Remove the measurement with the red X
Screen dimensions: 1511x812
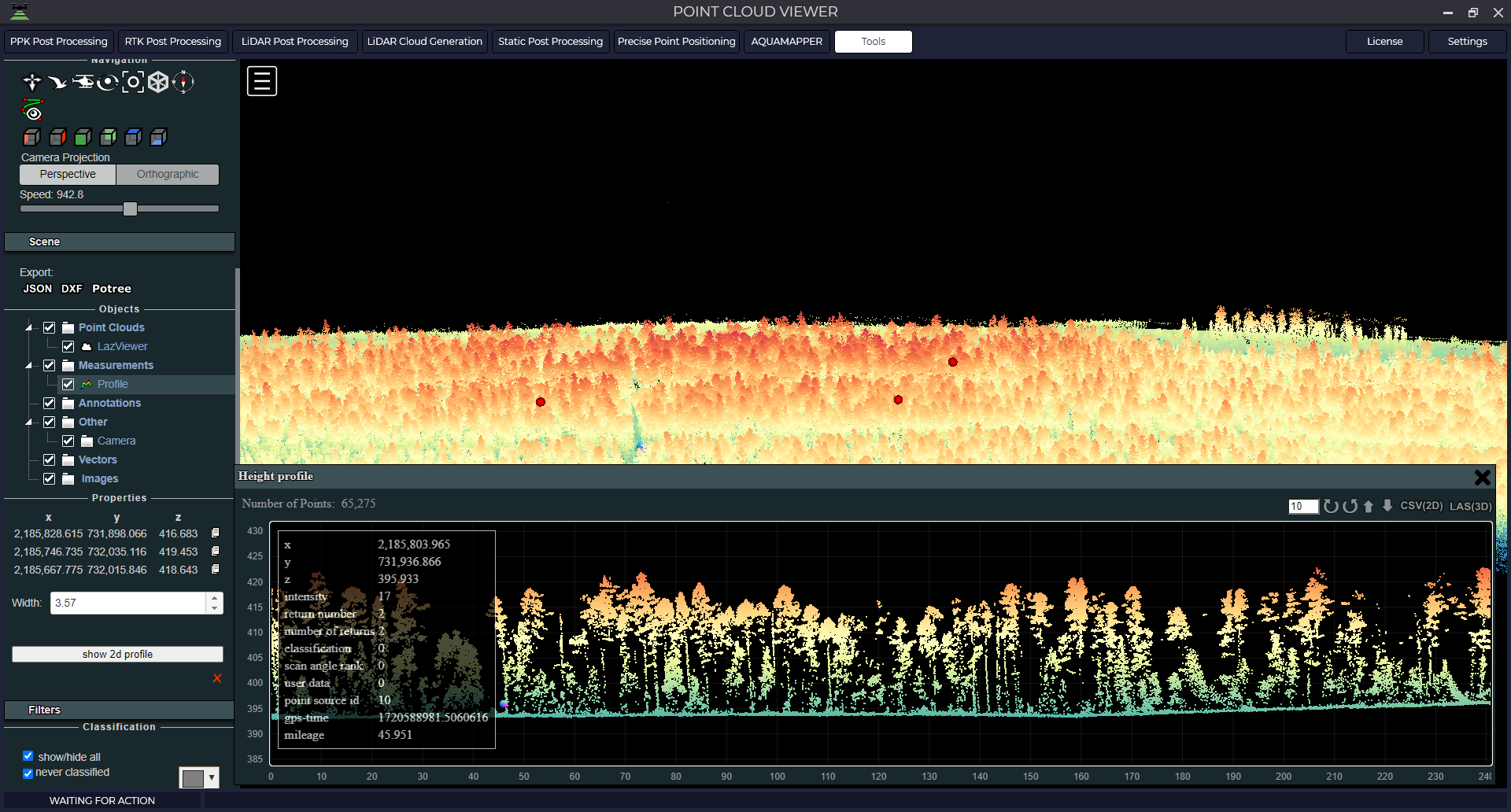click(x=217, y=678)
